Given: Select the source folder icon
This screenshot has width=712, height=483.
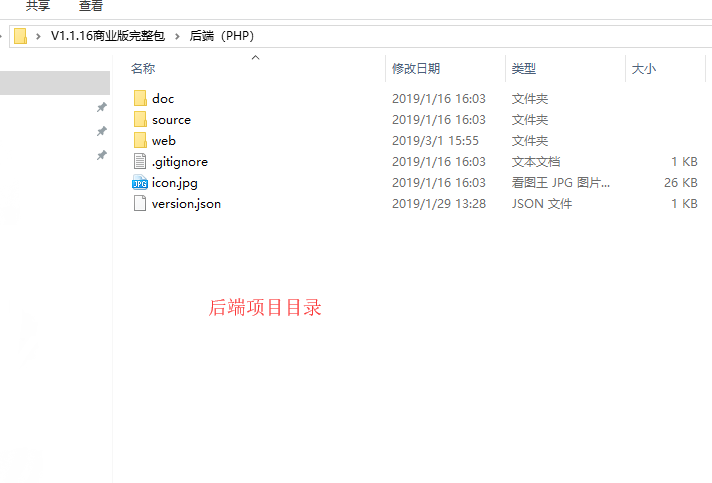Looking at the screenshot, I should click(140, 120).
